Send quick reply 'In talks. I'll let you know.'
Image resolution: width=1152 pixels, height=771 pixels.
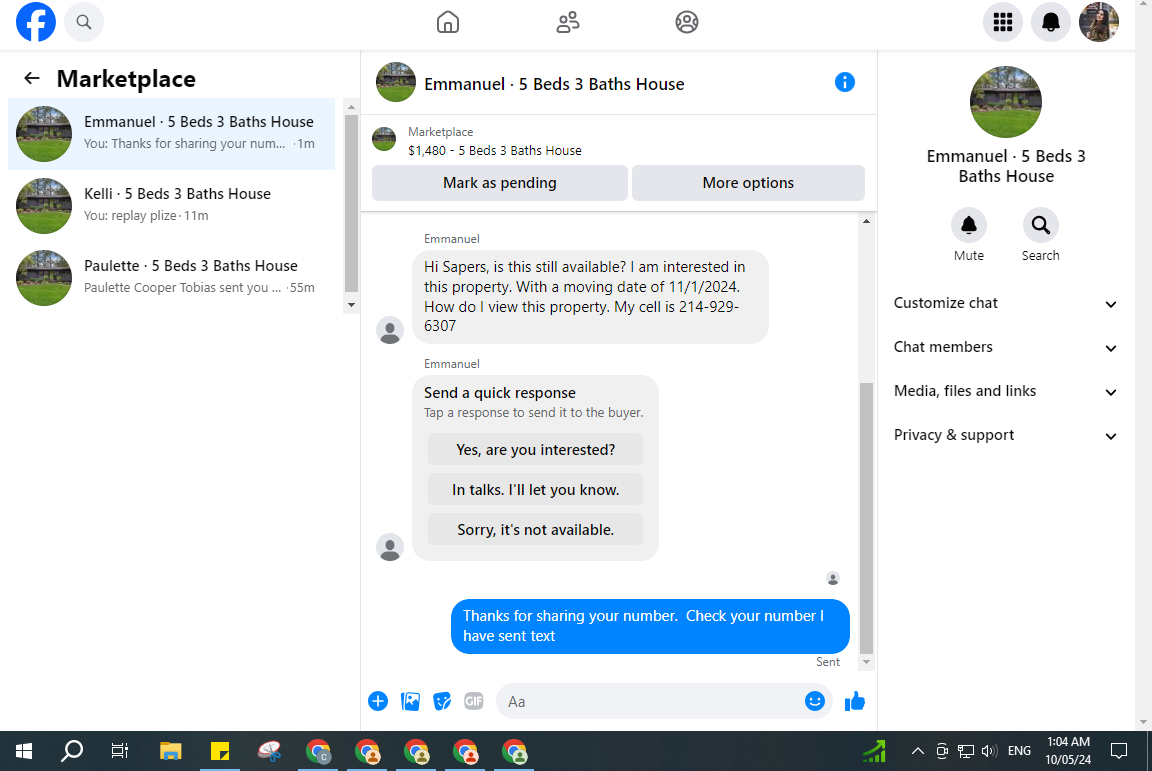pyautogui.click(x=535, y=490)
